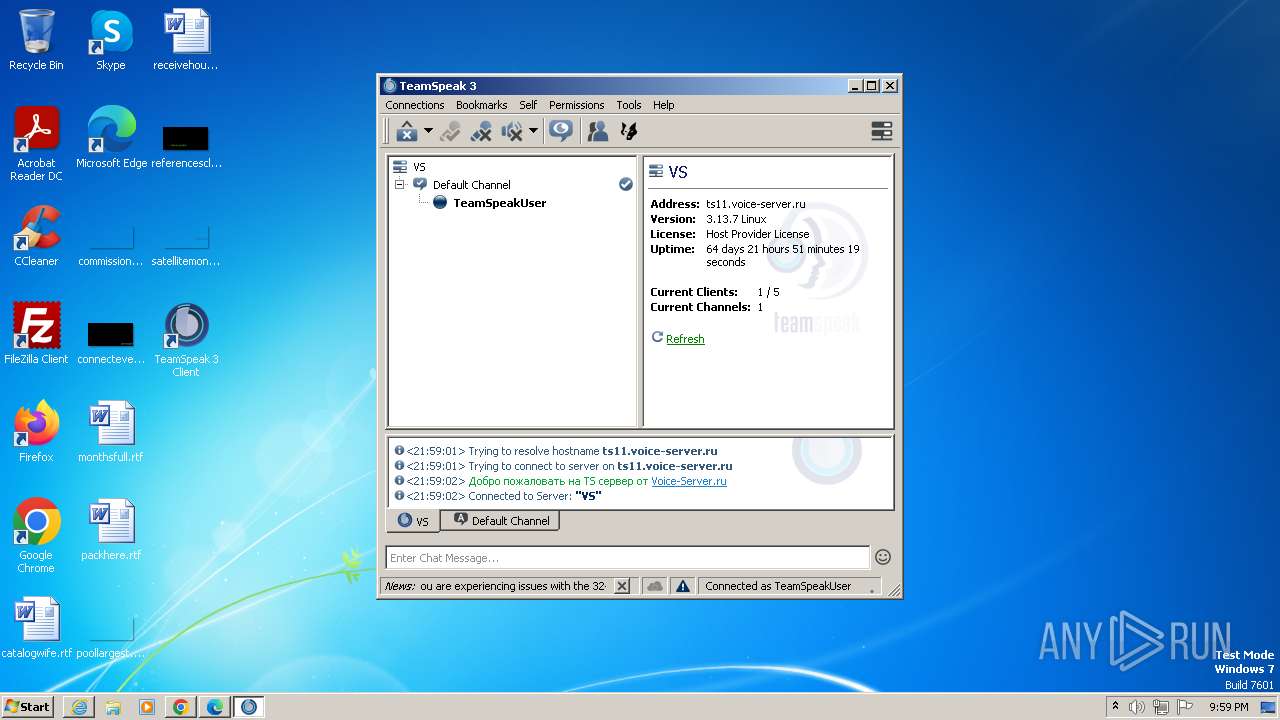1280x720 pixels.
Task: Select TeamSpeakUser in the channel tree
Action: (499, 203)
